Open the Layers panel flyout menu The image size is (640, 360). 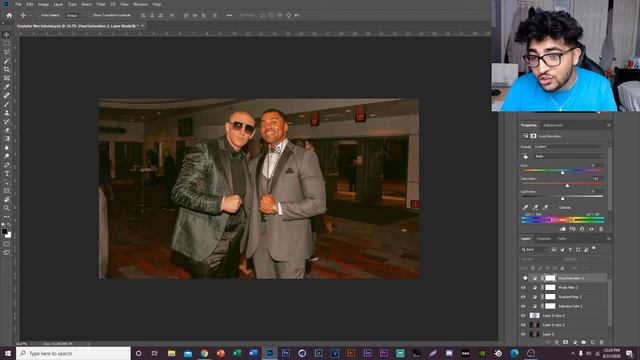click(x=609, y=239)
